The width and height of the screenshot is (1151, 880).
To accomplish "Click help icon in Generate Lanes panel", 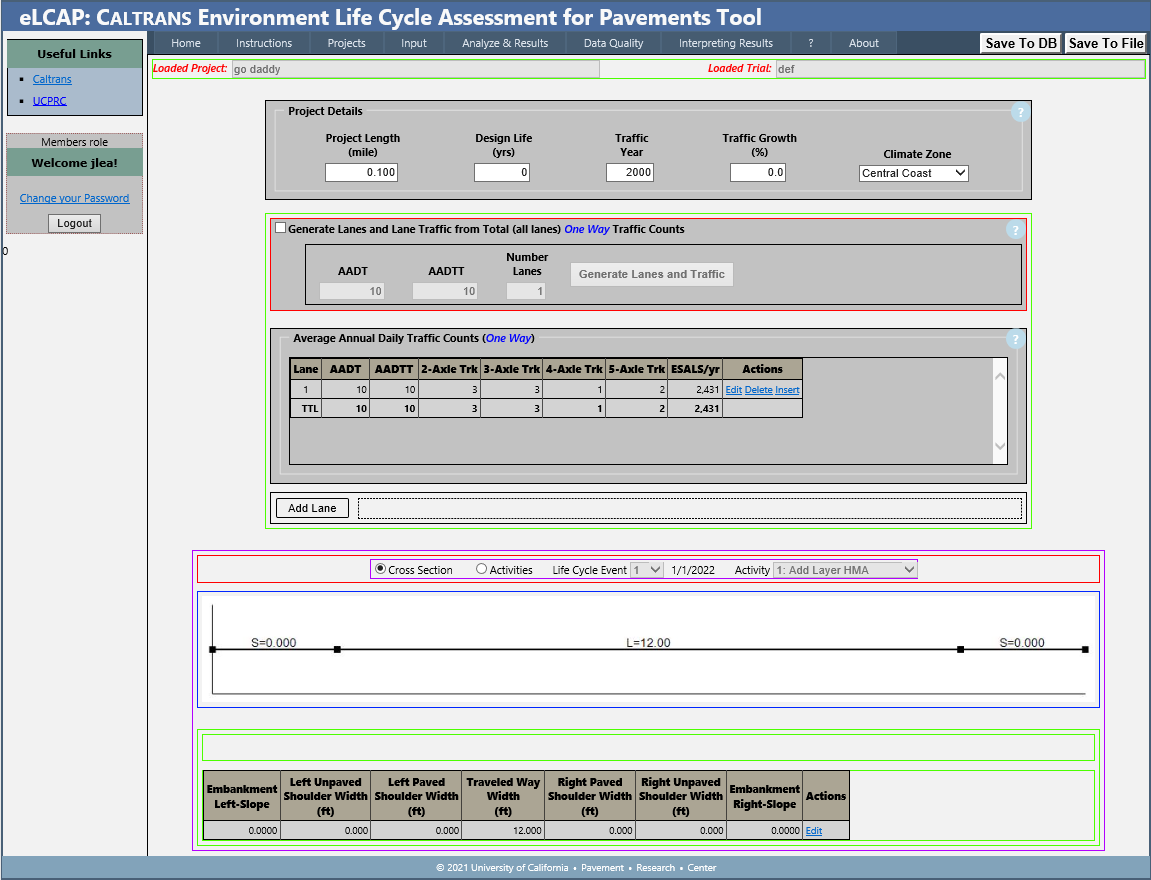I will tap(1015, 230).
